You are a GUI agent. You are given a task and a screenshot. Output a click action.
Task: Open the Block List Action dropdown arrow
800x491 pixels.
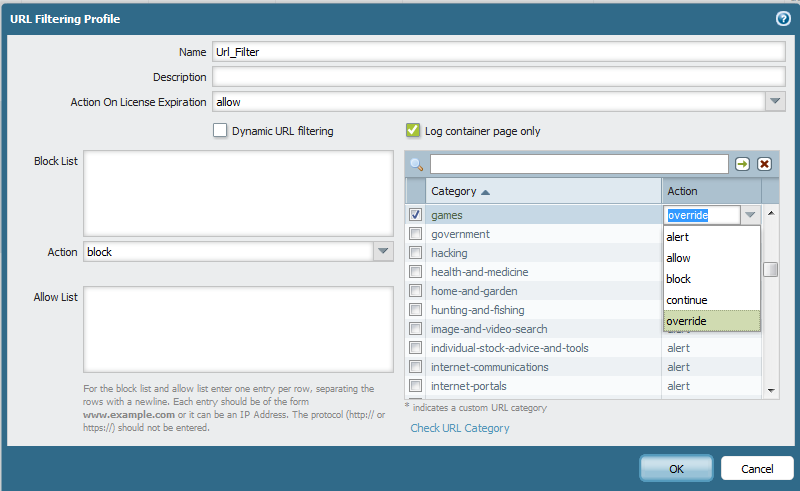click(x=383, y=252)
